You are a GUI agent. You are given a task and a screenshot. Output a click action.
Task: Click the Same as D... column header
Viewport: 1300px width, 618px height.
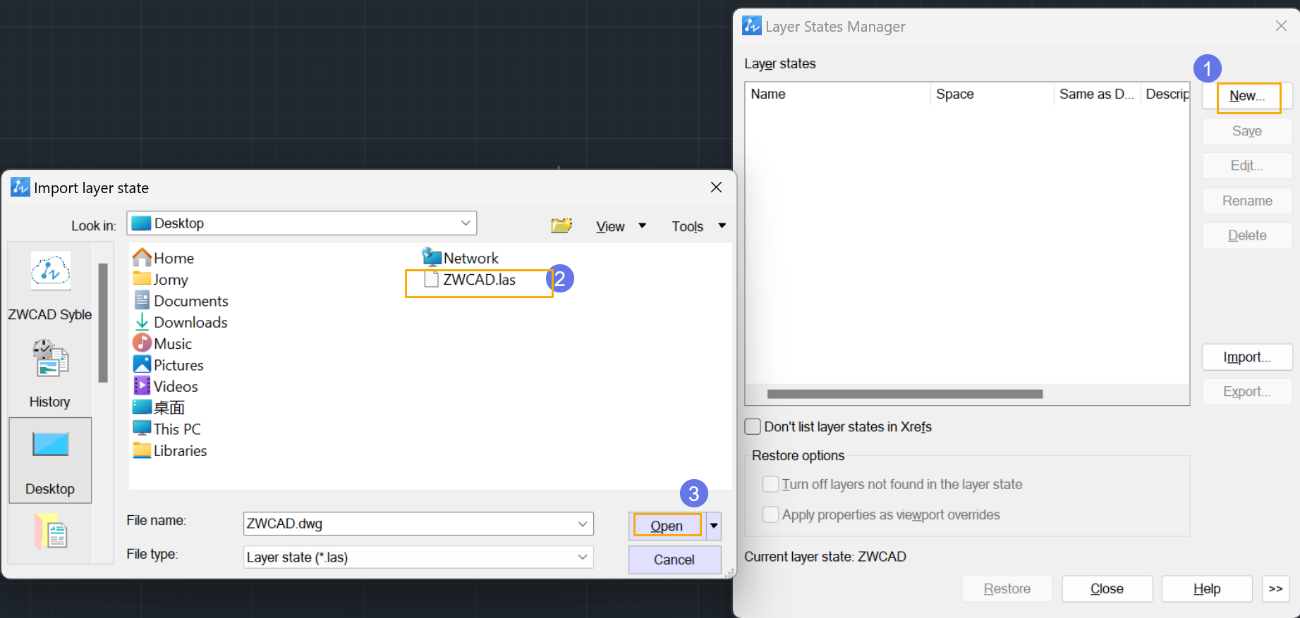pyautogui.click(x=1098, y=94)
